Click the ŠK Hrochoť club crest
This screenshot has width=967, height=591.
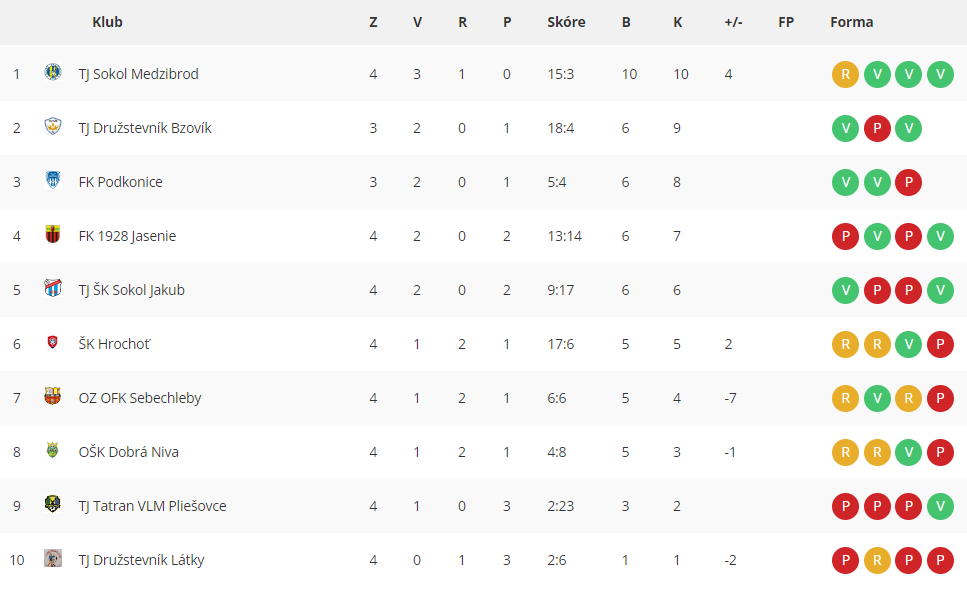pyautogui.click(x=53, y=342)
